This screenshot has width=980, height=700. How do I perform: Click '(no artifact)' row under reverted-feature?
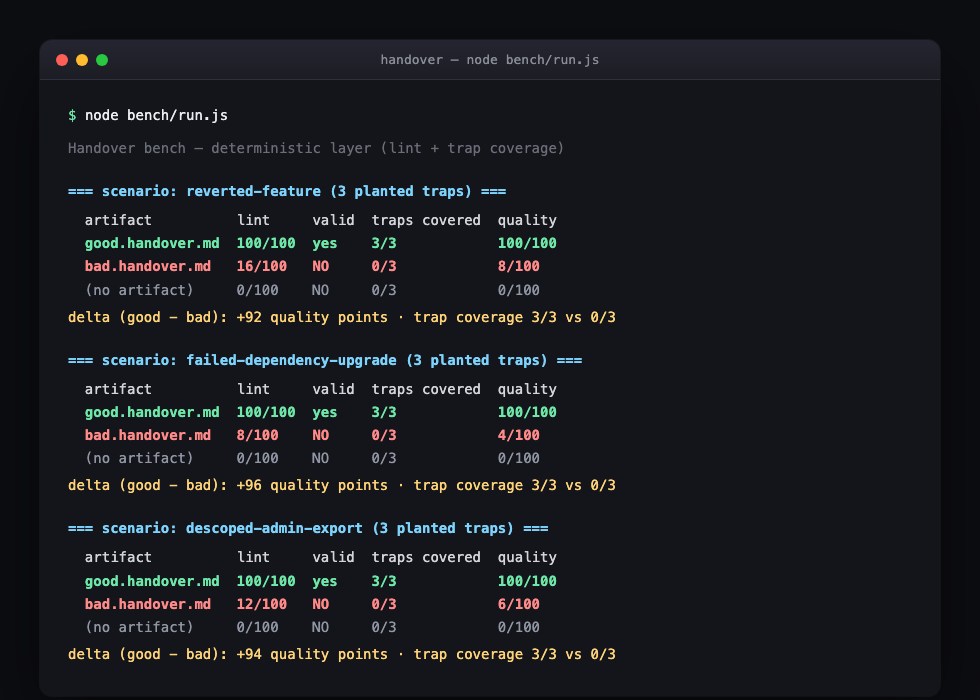pos(312,291)
